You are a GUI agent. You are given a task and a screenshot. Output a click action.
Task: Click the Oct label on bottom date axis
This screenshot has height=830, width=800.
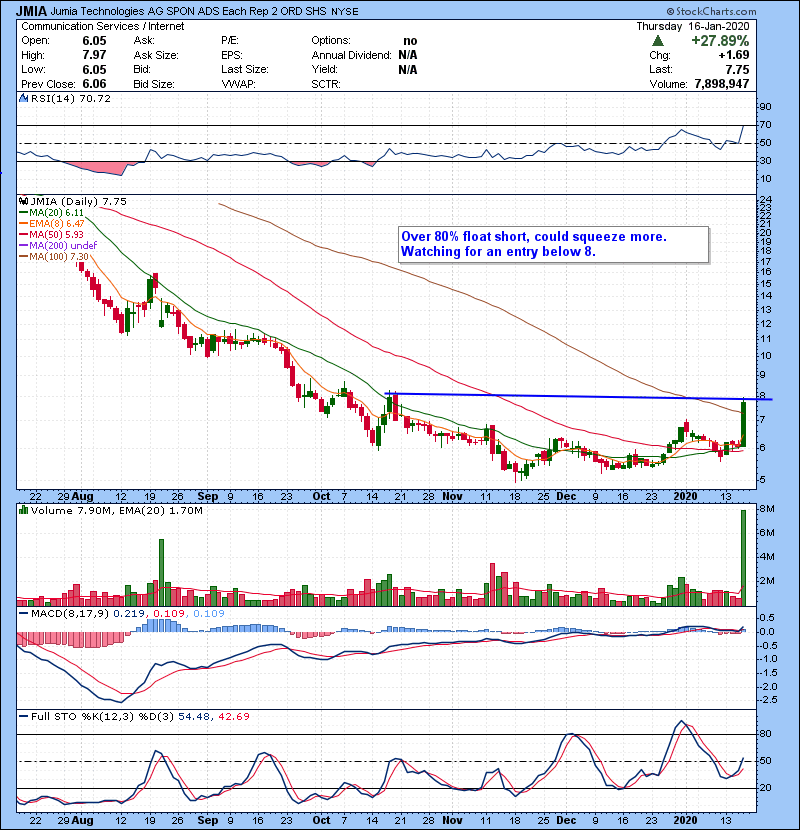(x=321, y=820)
